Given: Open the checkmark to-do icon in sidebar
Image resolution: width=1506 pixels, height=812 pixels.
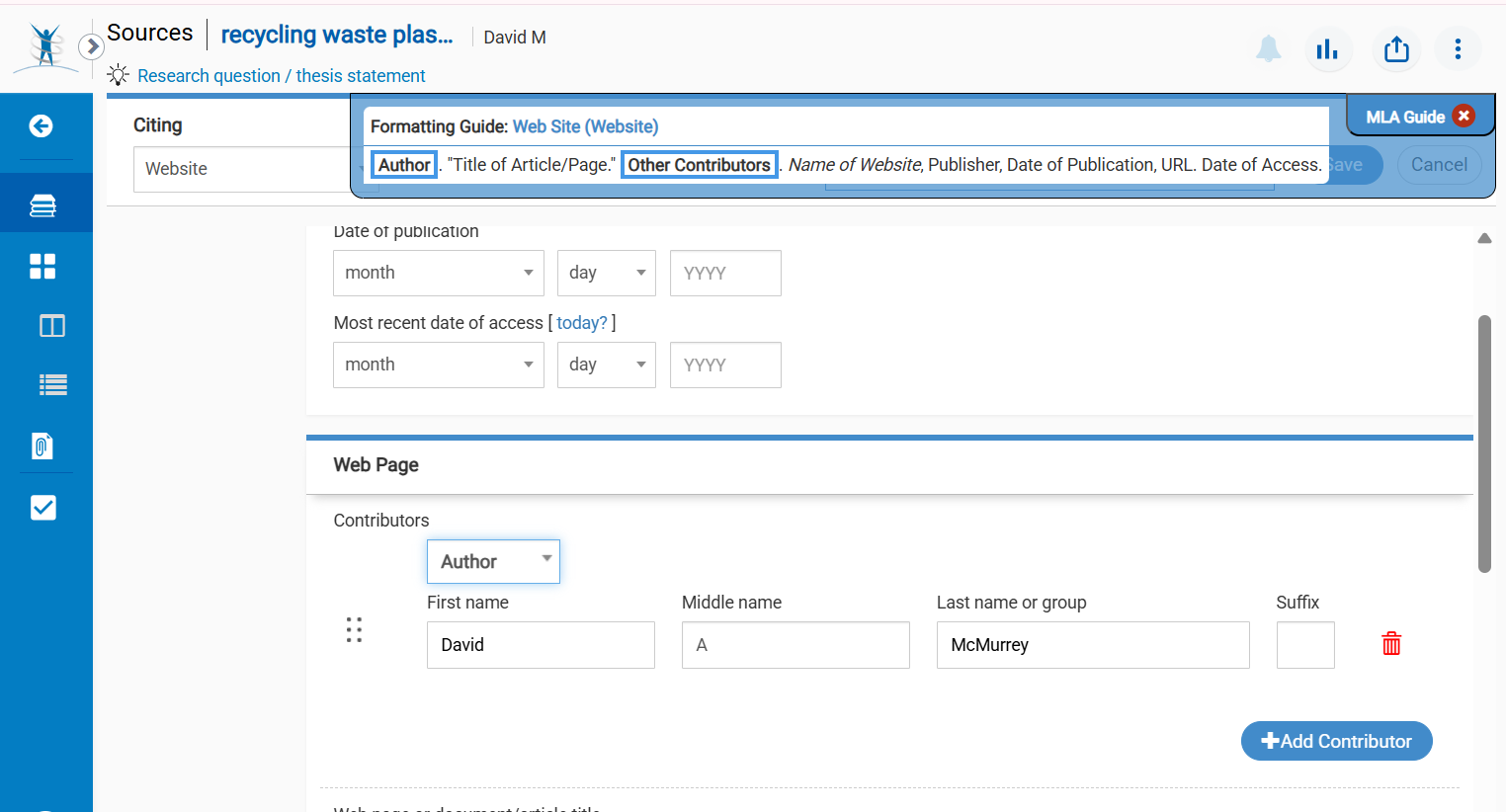Looking at the screenshot, I should point(43,508).
